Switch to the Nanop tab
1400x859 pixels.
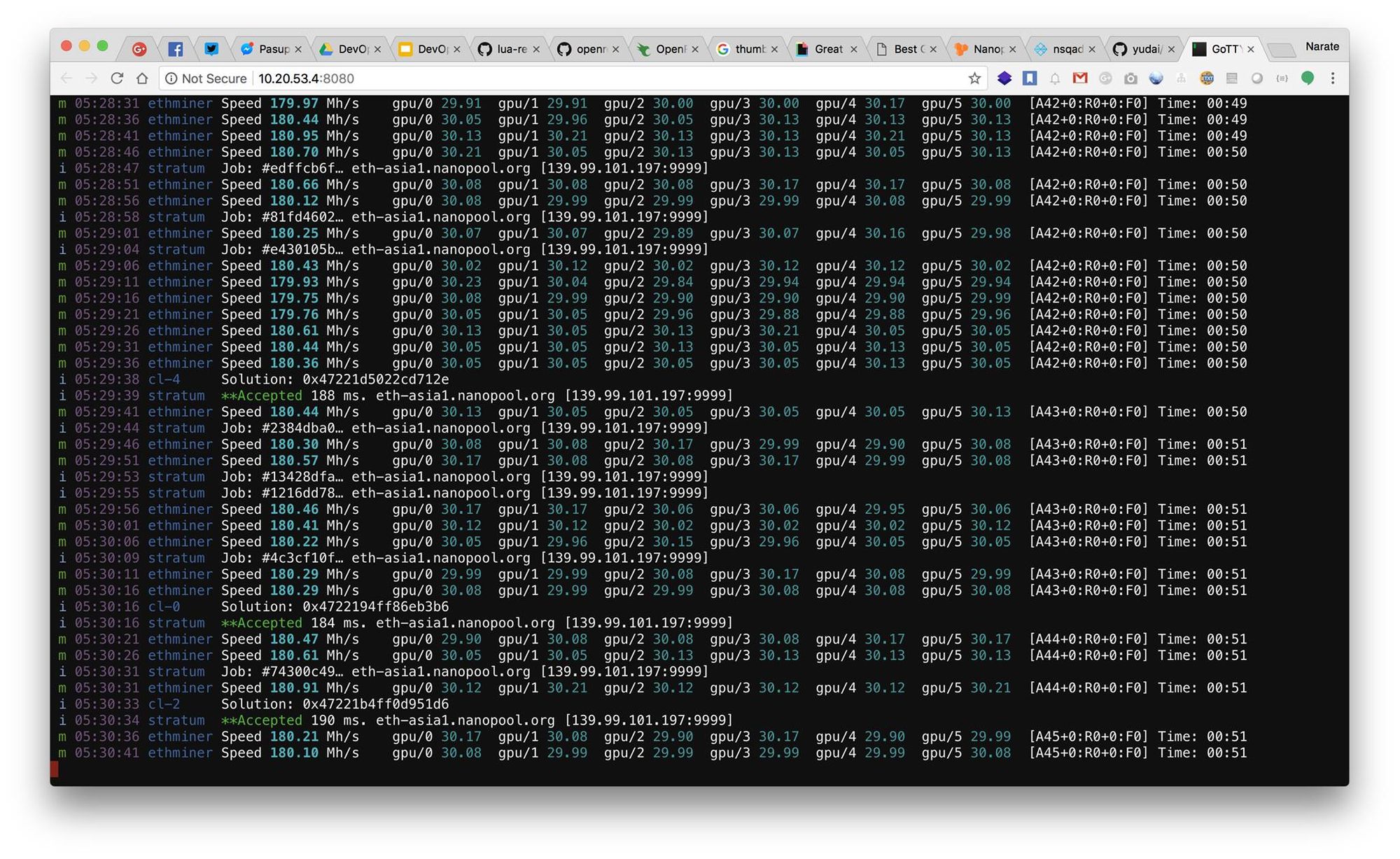pos(987,49)
